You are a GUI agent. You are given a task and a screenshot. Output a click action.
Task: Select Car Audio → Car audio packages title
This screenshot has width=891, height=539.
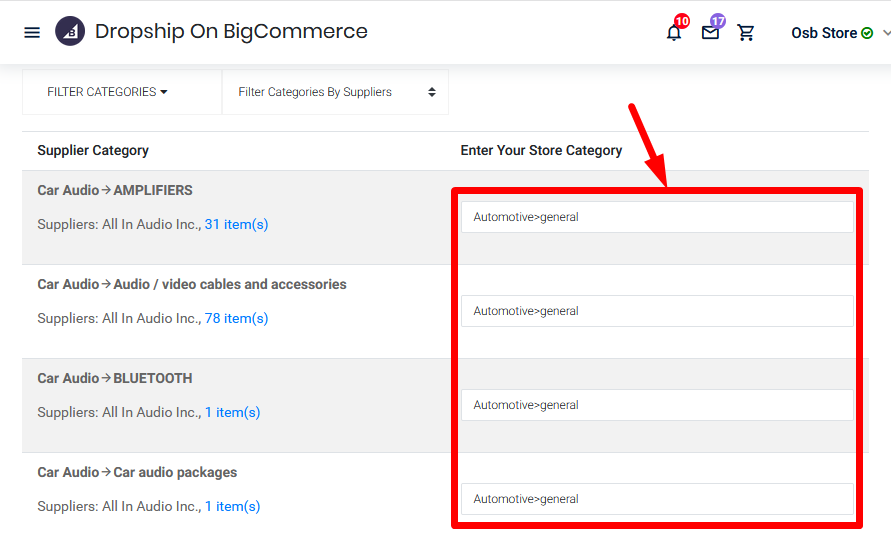pos(137,472)
